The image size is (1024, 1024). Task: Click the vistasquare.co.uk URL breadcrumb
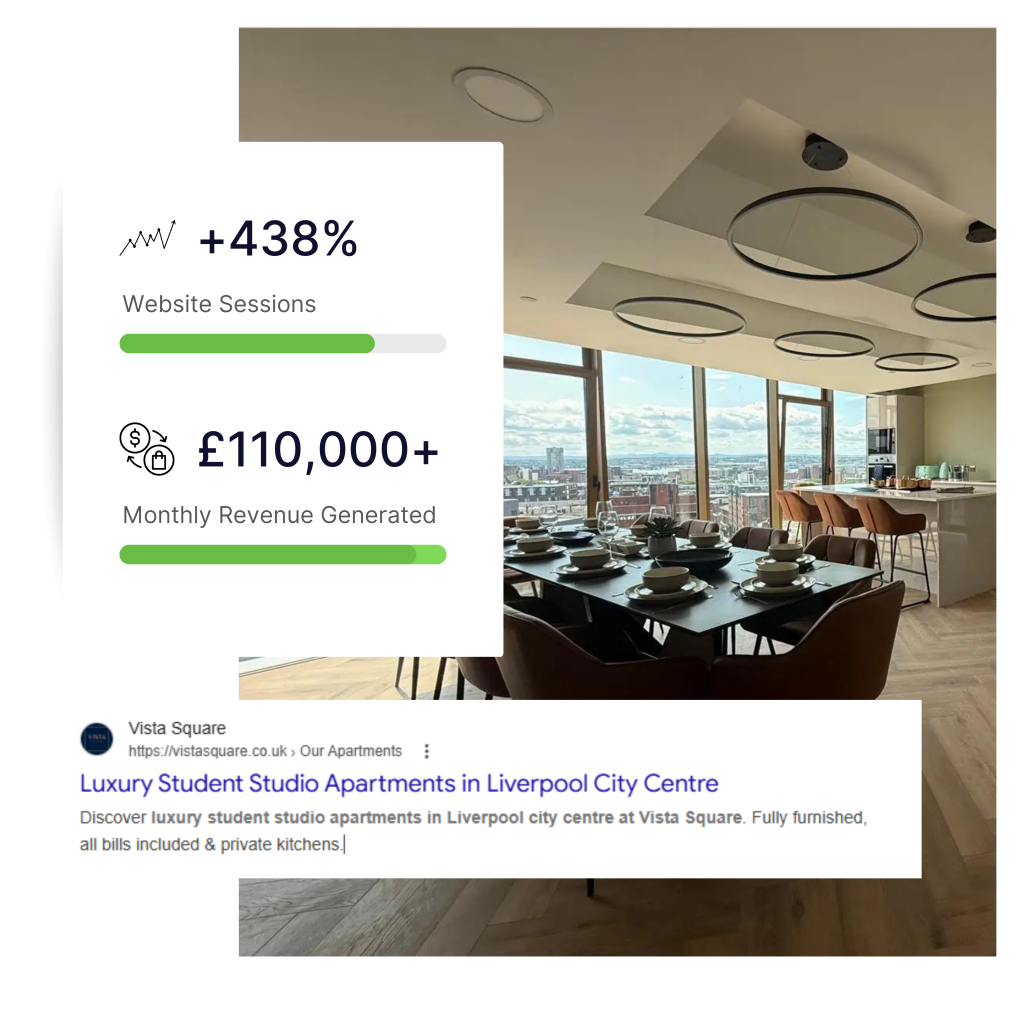pos(265,751)
